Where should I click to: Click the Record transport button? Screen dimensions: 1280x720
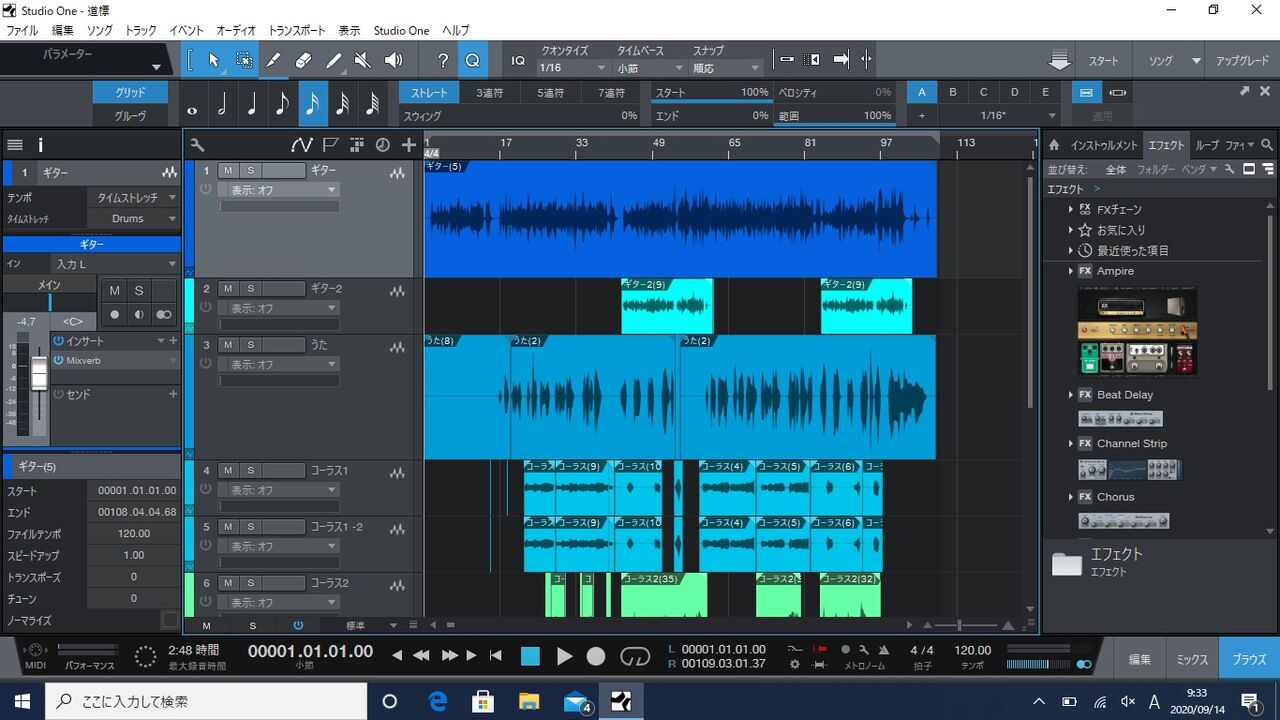point(596,656)
